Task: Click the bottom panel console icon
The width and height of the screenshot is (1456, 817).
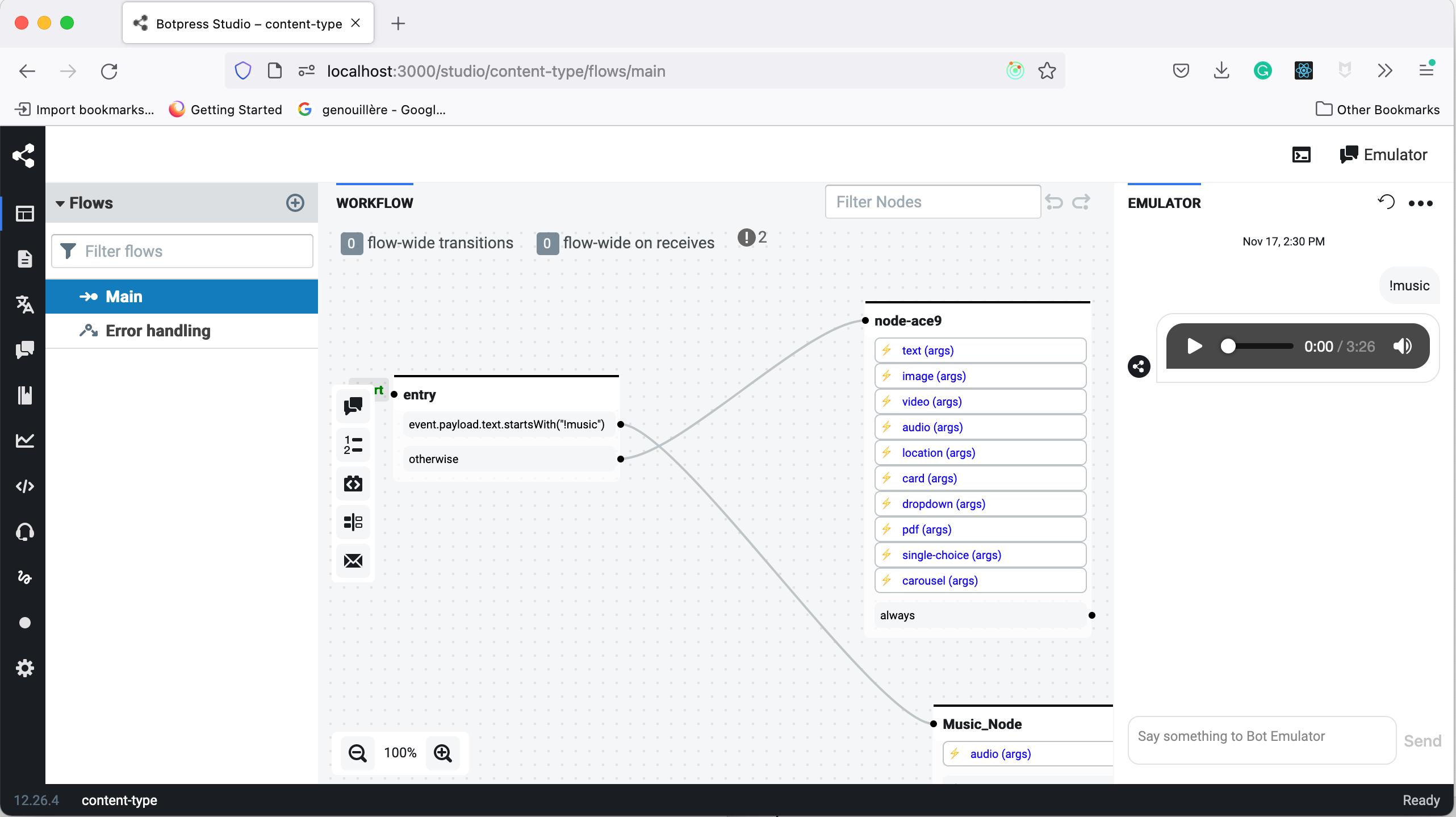Action: point(1301,155)
